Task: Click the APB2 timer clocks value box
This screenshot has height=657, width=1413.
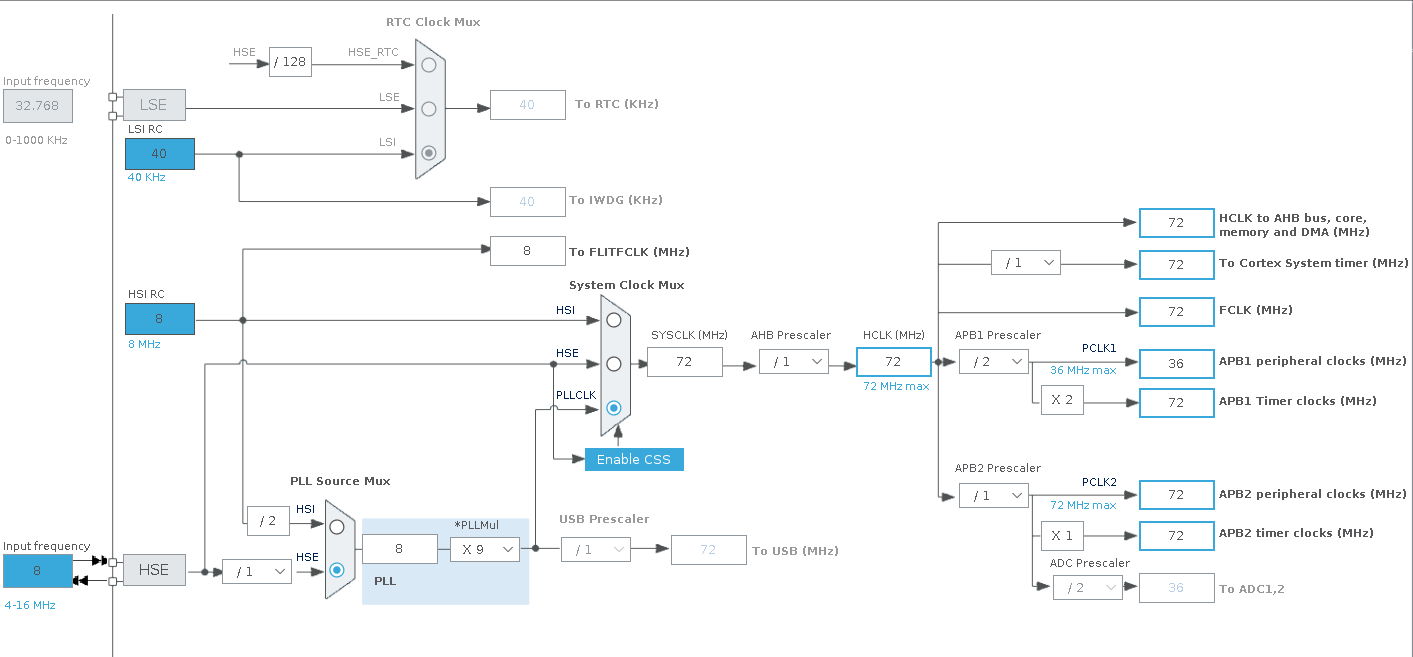Action: coord(1177,535)
